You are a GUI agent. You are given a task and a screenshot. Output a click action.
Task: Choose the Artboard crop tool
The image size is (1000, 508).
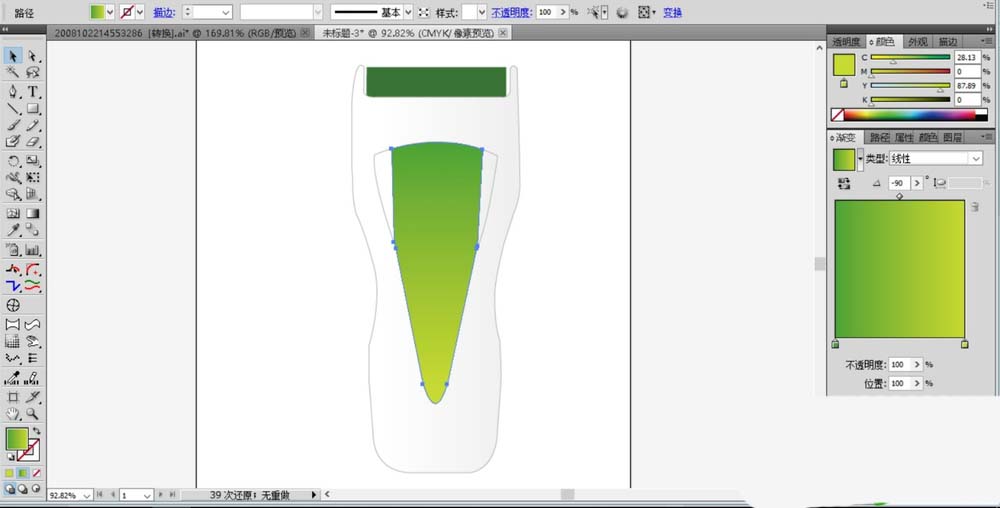12,397
